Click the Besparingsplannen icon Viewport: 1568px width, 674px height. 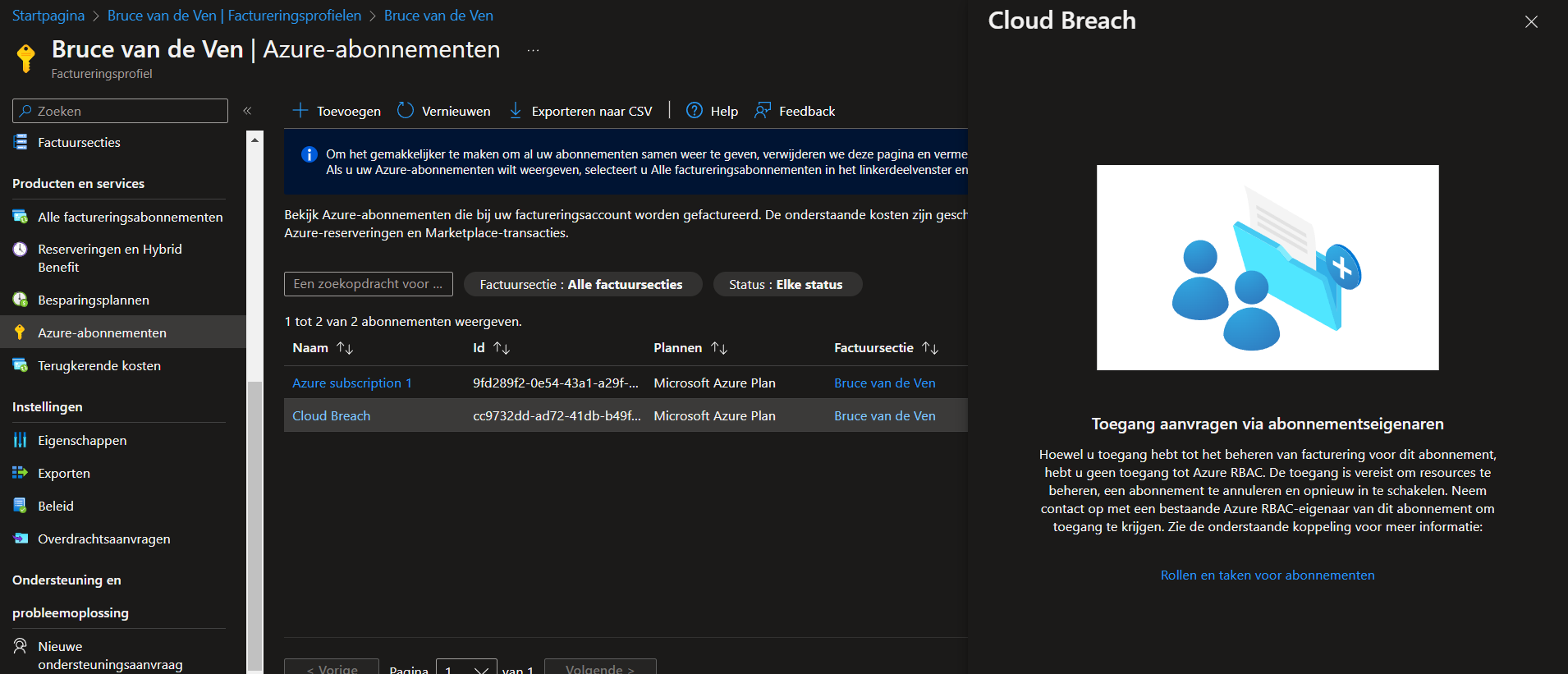pyautogui.click(x=21, y=300)
